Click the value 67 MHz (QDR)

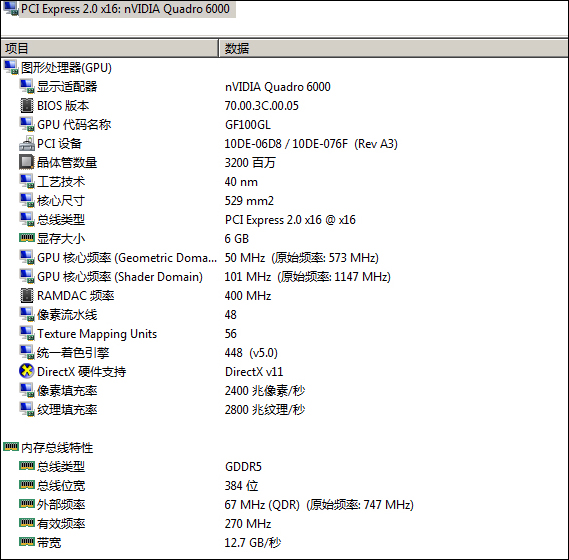(262, 504)
